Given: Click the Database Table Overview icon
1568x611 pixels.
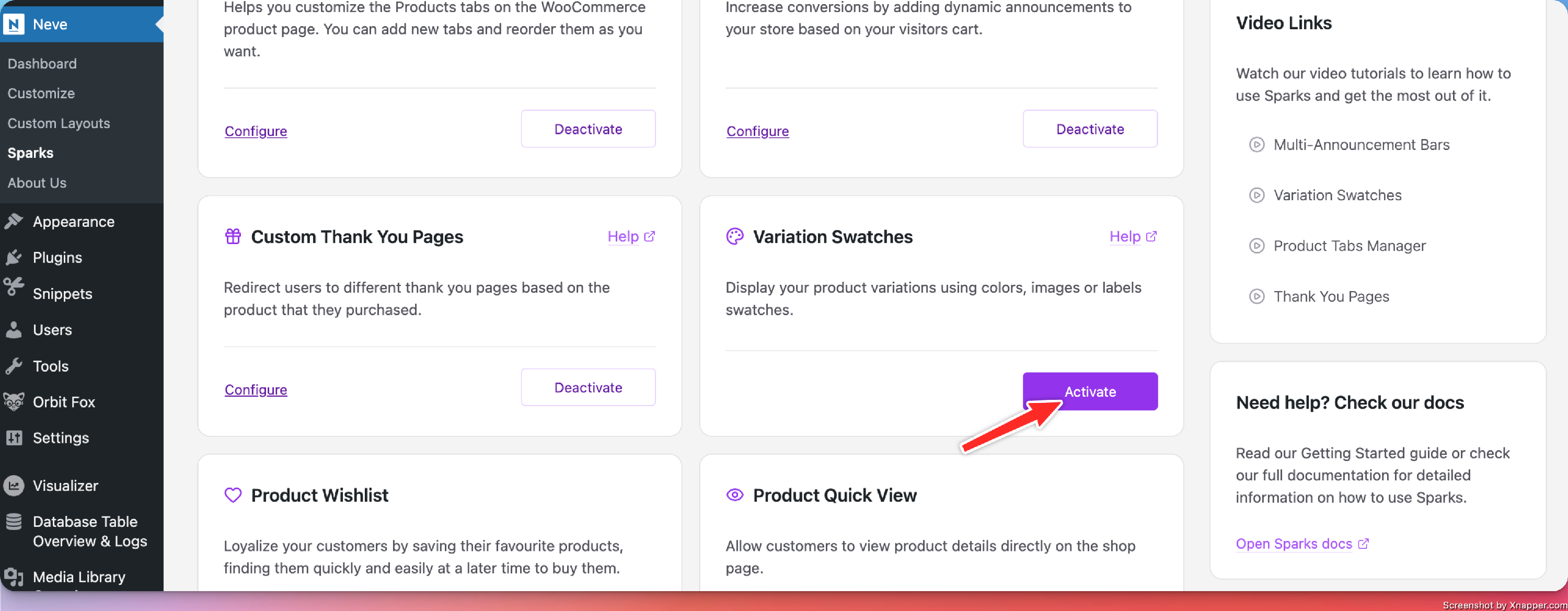Looking at the screenshot, I should pyautogui.click(x=14, y=522).
